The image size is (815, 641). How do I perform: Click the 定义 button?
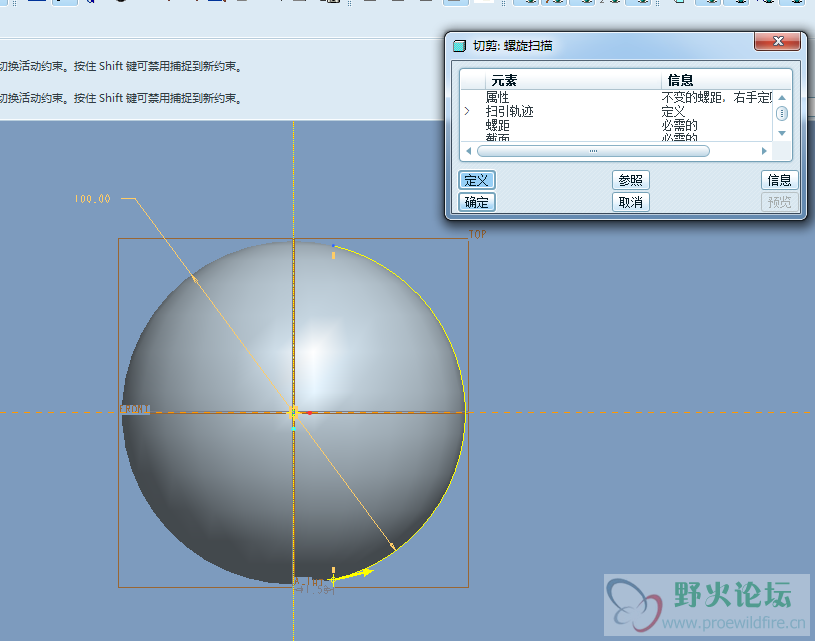click(477, 180)
